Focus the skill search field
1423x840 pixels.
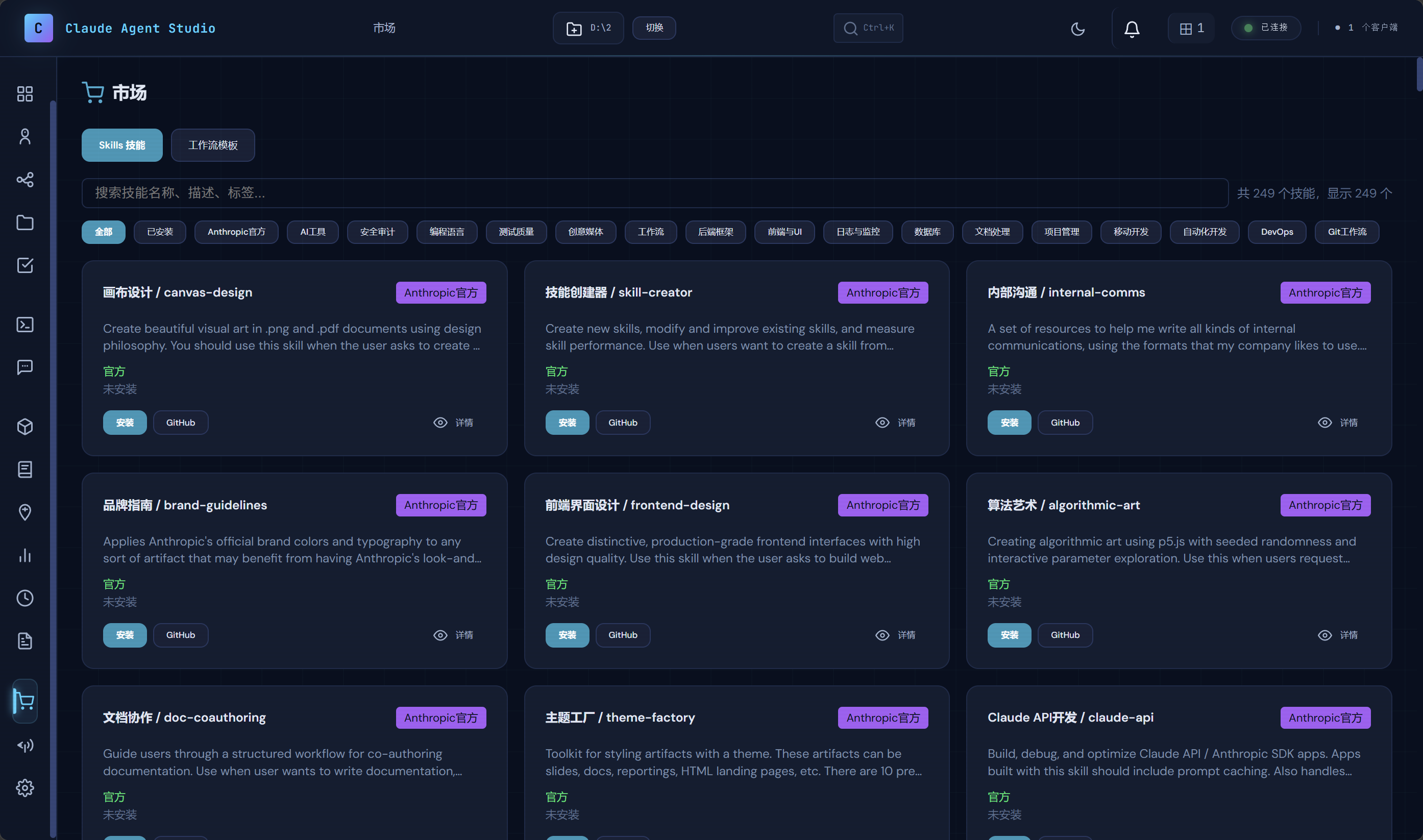tap(655, 193)
